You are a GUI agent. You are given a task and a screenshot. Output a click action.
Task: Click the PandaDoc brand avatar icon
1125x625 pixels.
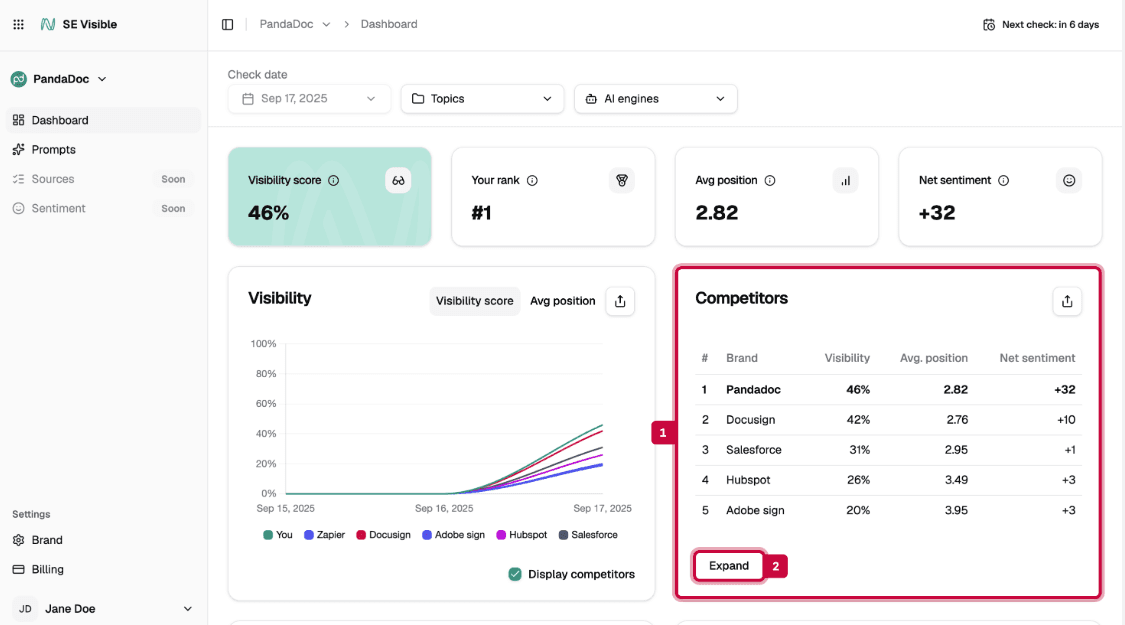pos(19,79)
